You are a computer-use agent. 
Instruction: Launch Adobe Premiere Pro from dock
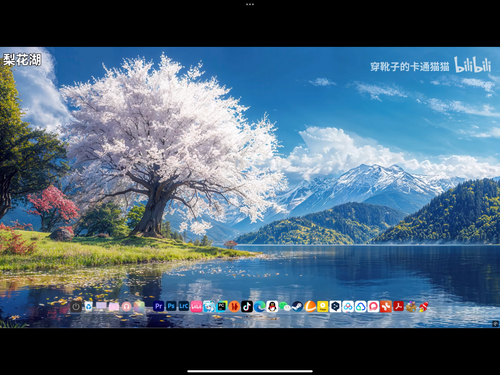pyautogui.click(x=158, y=306)
